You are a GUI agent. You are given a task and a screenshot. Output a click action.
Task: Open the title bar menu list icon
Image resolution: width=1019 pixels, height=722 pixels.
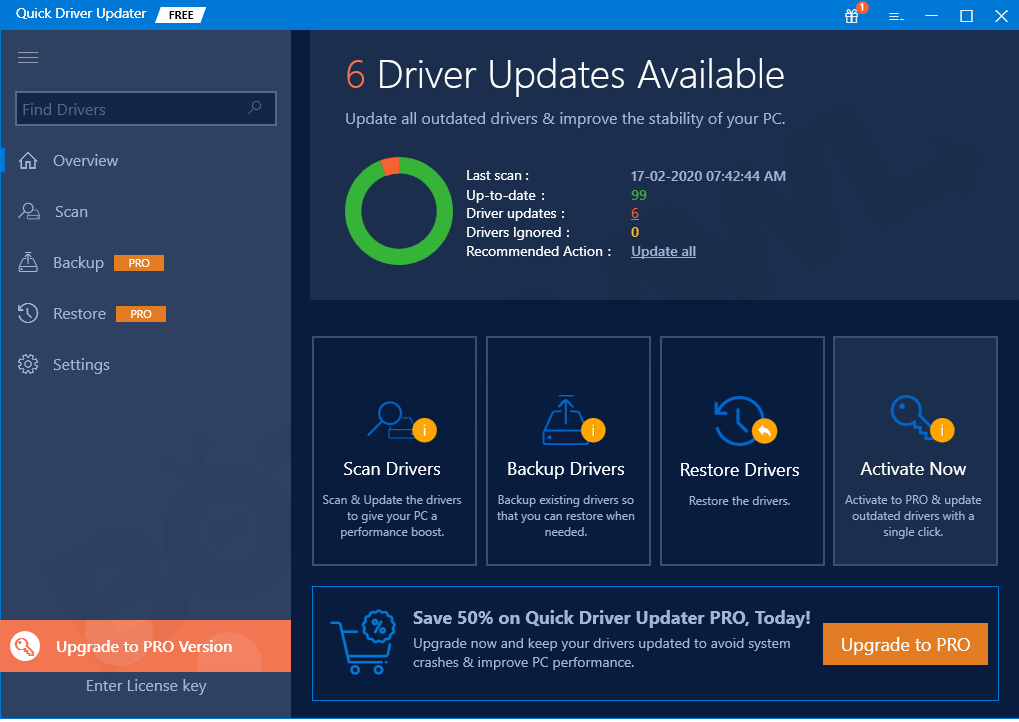click(896, 16)
